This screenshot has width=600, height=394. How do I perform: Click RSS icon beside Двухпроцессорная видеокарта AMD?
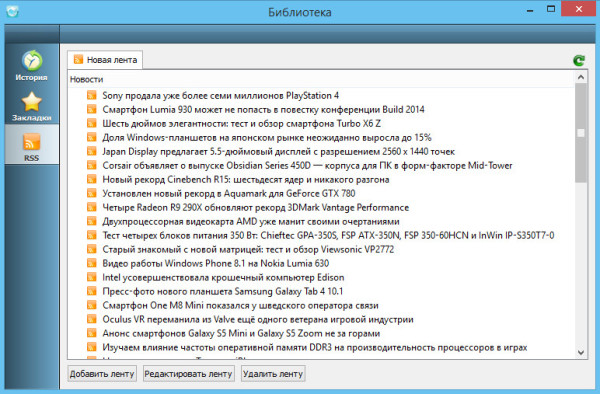pos(91,221)
